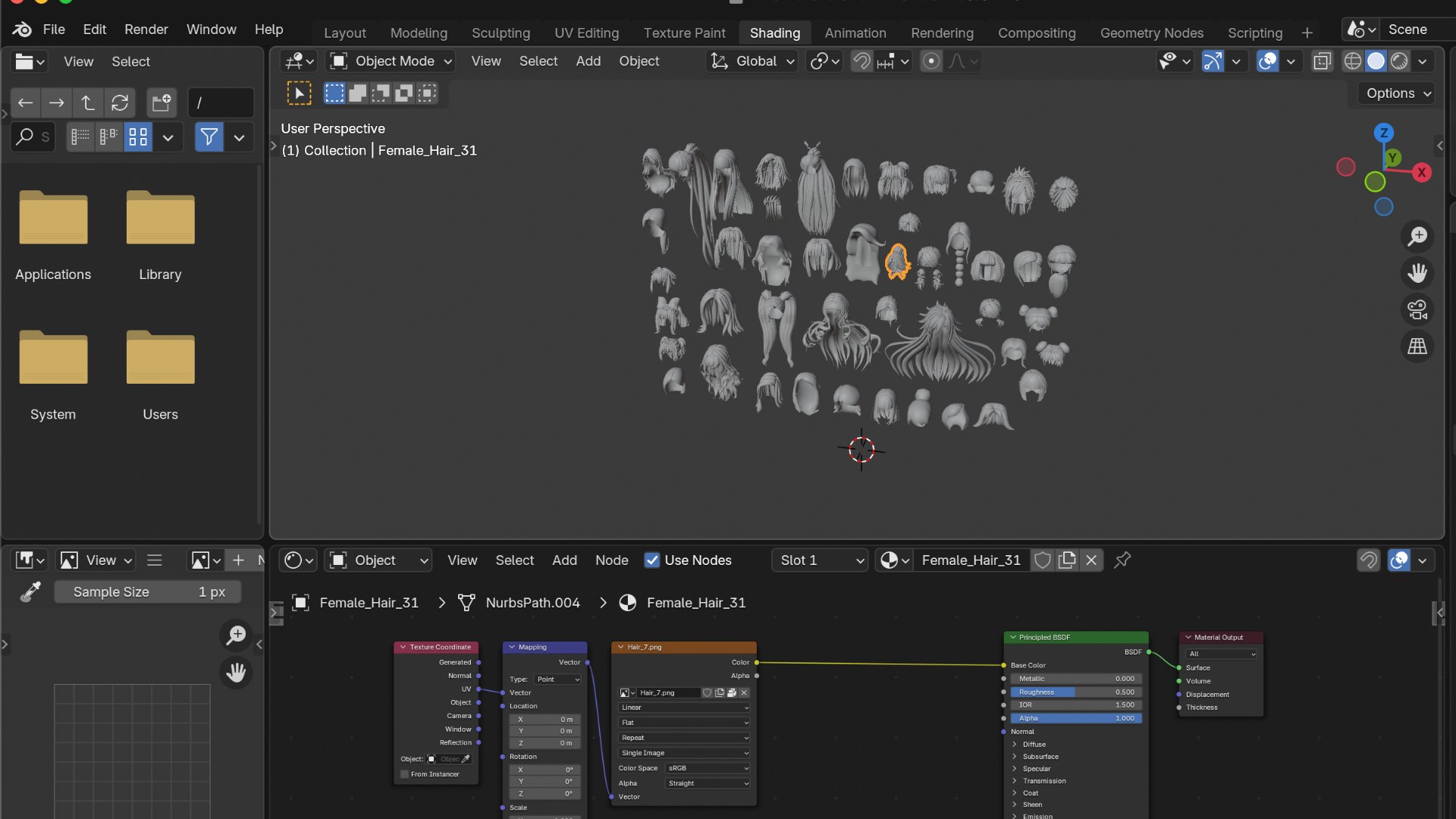Viewport: 1456px width, 819px height.
Task: Uncheck the Use Nodes checkbox
Action: click(651, 560)
